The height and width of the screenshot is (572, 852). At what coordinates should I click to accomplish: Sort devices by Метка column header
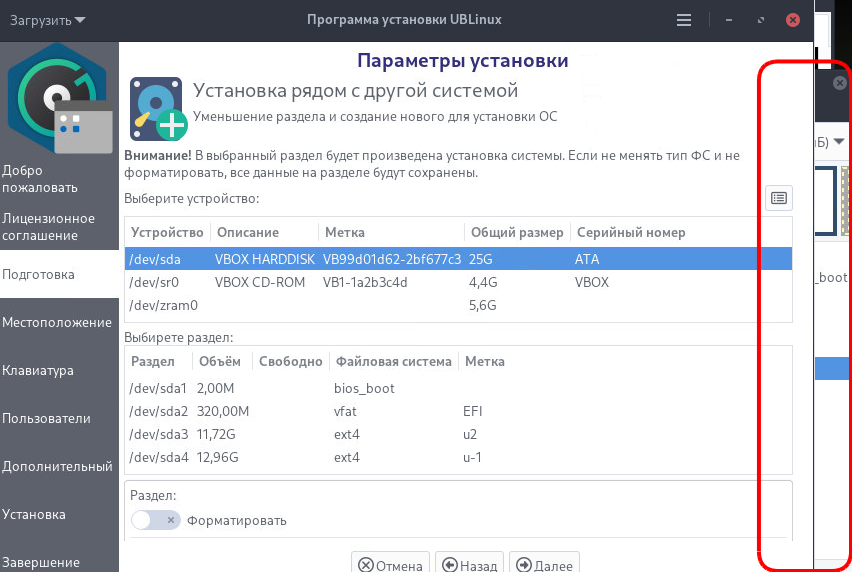pos(391,232)
